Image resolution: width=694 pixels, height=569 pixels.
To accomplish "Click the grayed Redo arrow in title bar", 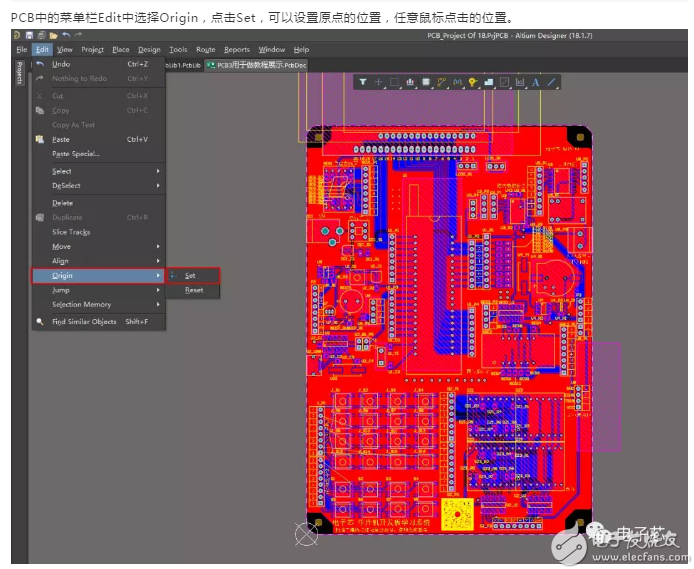I will coord(78,35).
